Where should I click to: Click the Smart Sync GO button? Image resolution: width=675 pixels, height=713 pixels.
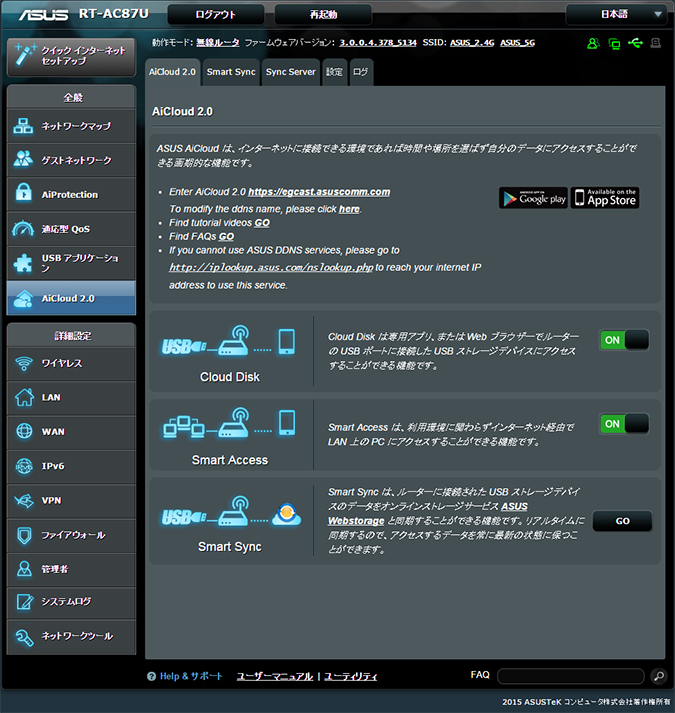(622, 521)
